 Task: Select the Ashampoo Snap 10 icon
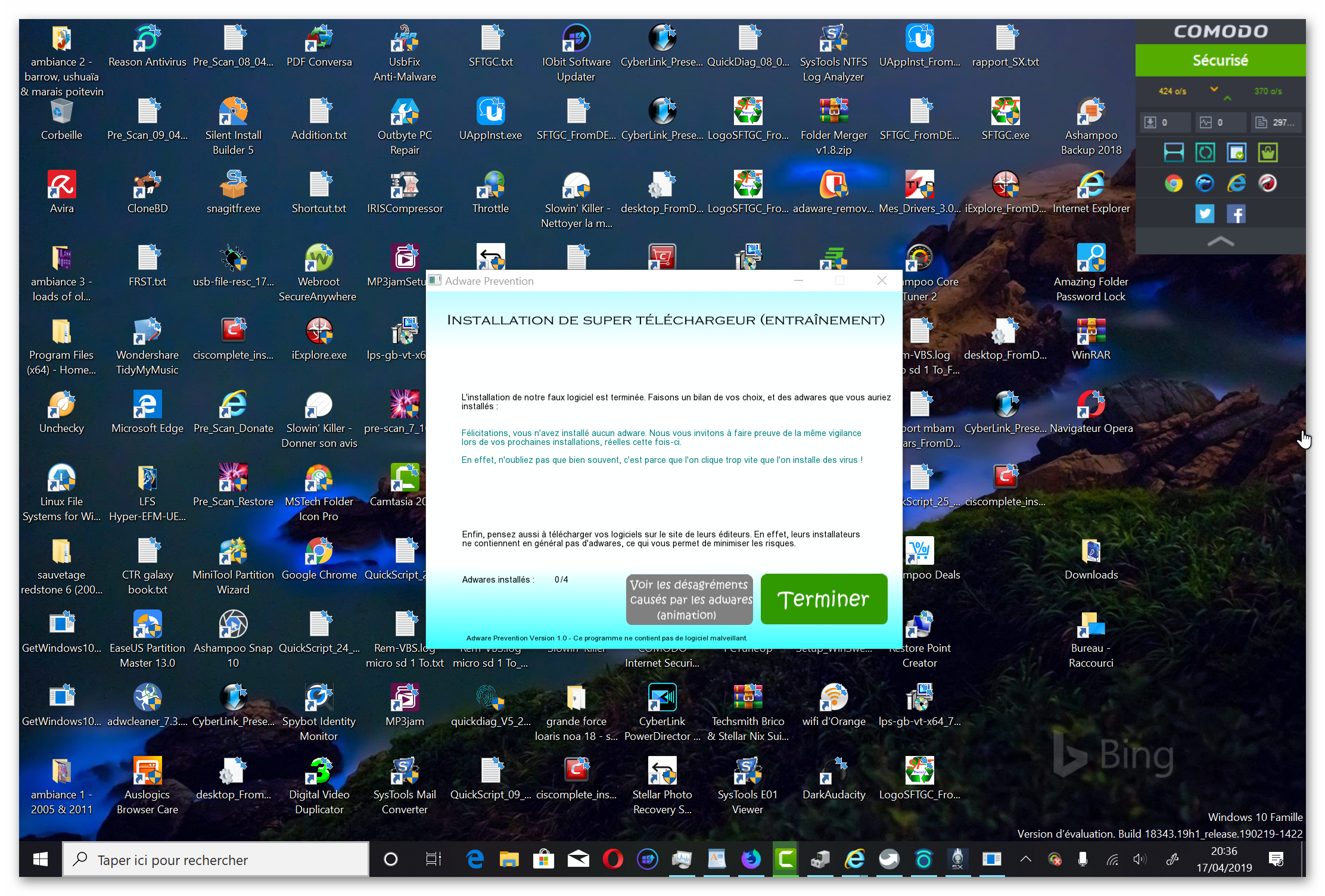coord(233,640)
